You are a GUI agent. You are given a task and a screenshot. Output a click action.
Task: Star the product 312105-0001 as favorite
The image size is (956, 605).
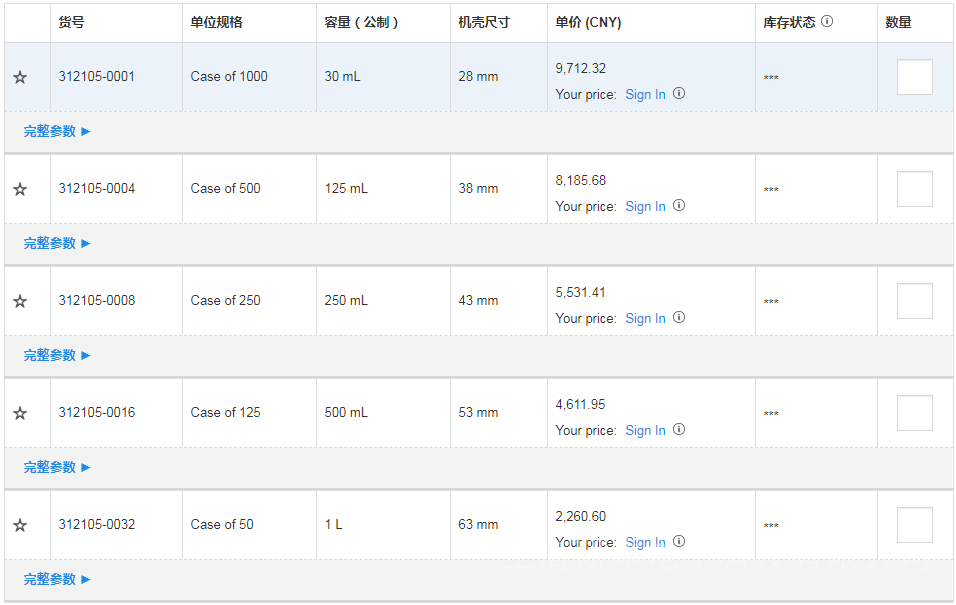[x=20, y=77]
